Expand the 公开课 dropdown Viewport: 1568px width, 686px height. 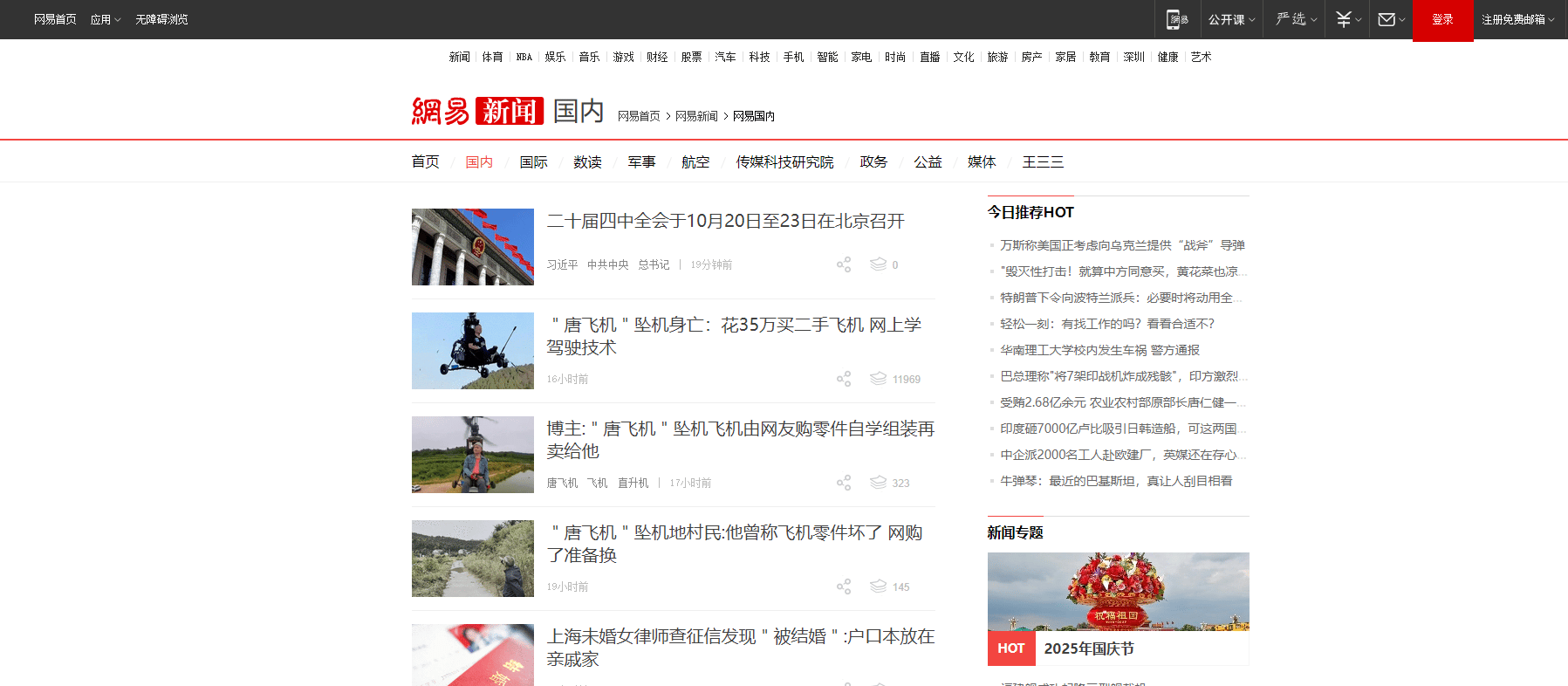pos(1231,19)
